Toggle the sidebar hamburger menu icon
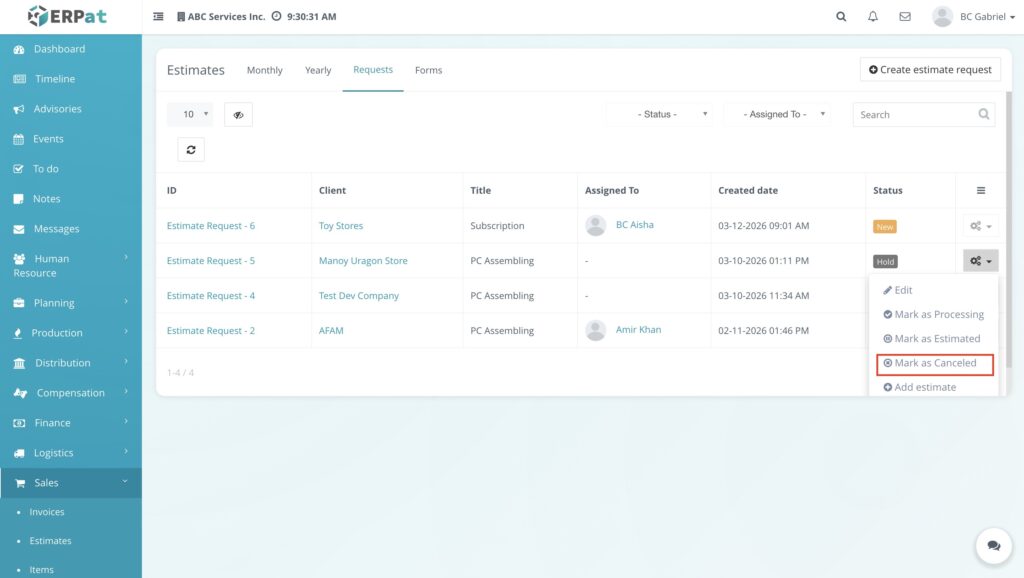Viewport: 1024px width, 578px height. (159, 17)
